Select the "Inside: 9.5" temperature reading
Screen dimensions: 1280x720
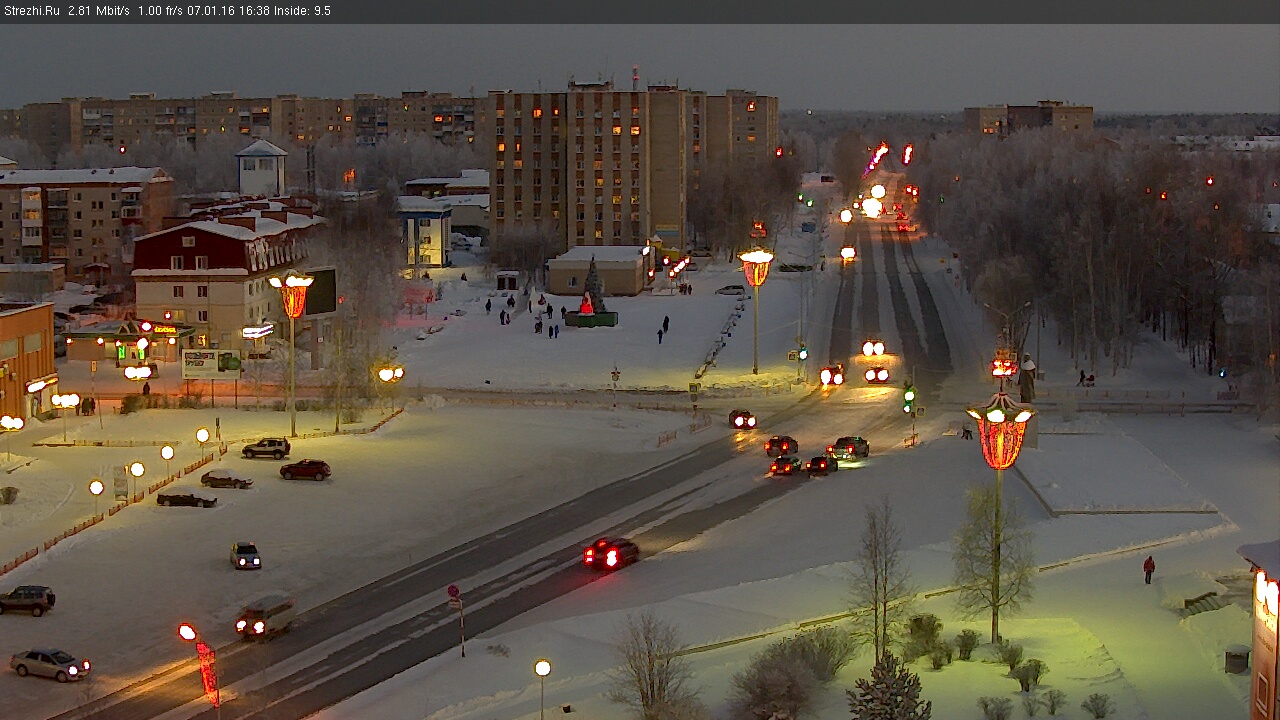click(x=303, y=11)
